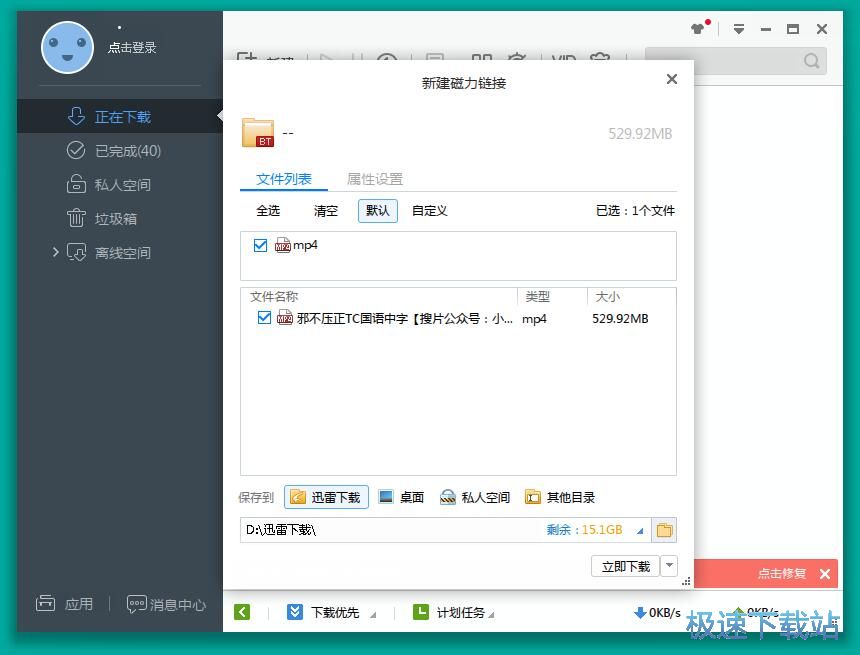This screenshot has width=860, height=655.
Task: Open the save path history dropdown arrow
Action: coord(640,530)
